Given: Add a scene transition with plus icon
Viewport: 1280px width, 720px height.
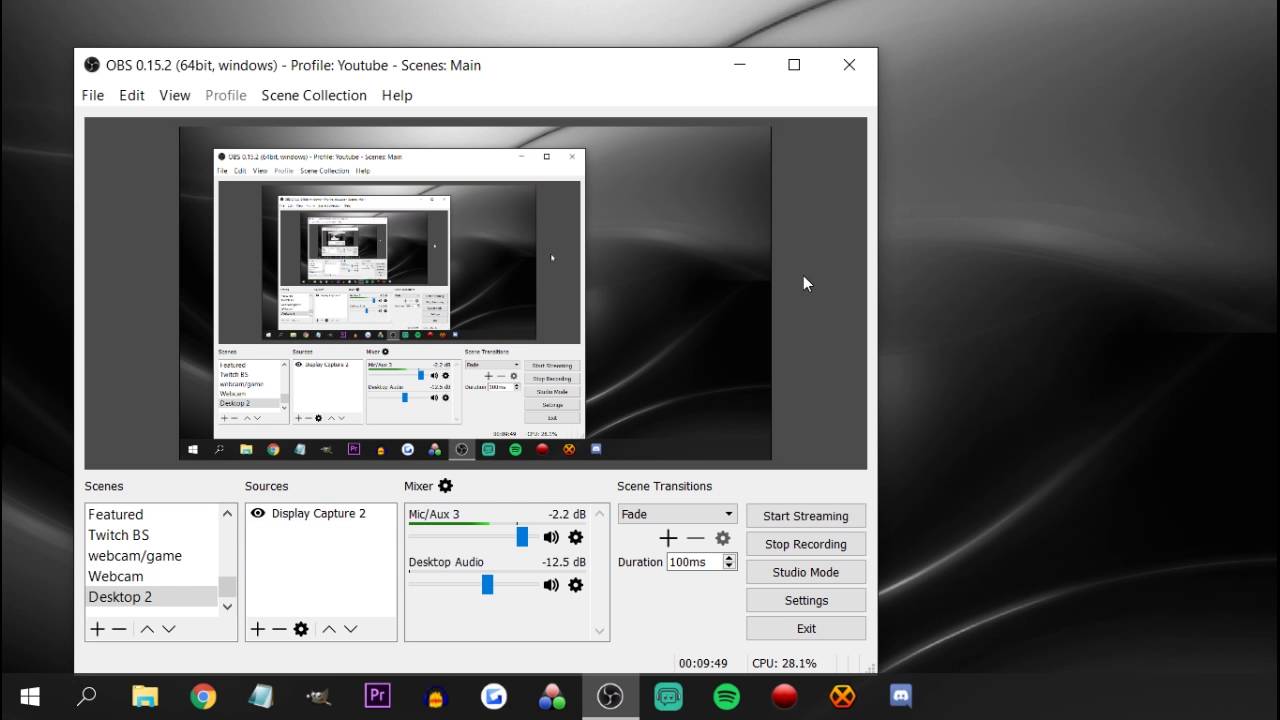Looking at the screenshot, I should point(668,538).
